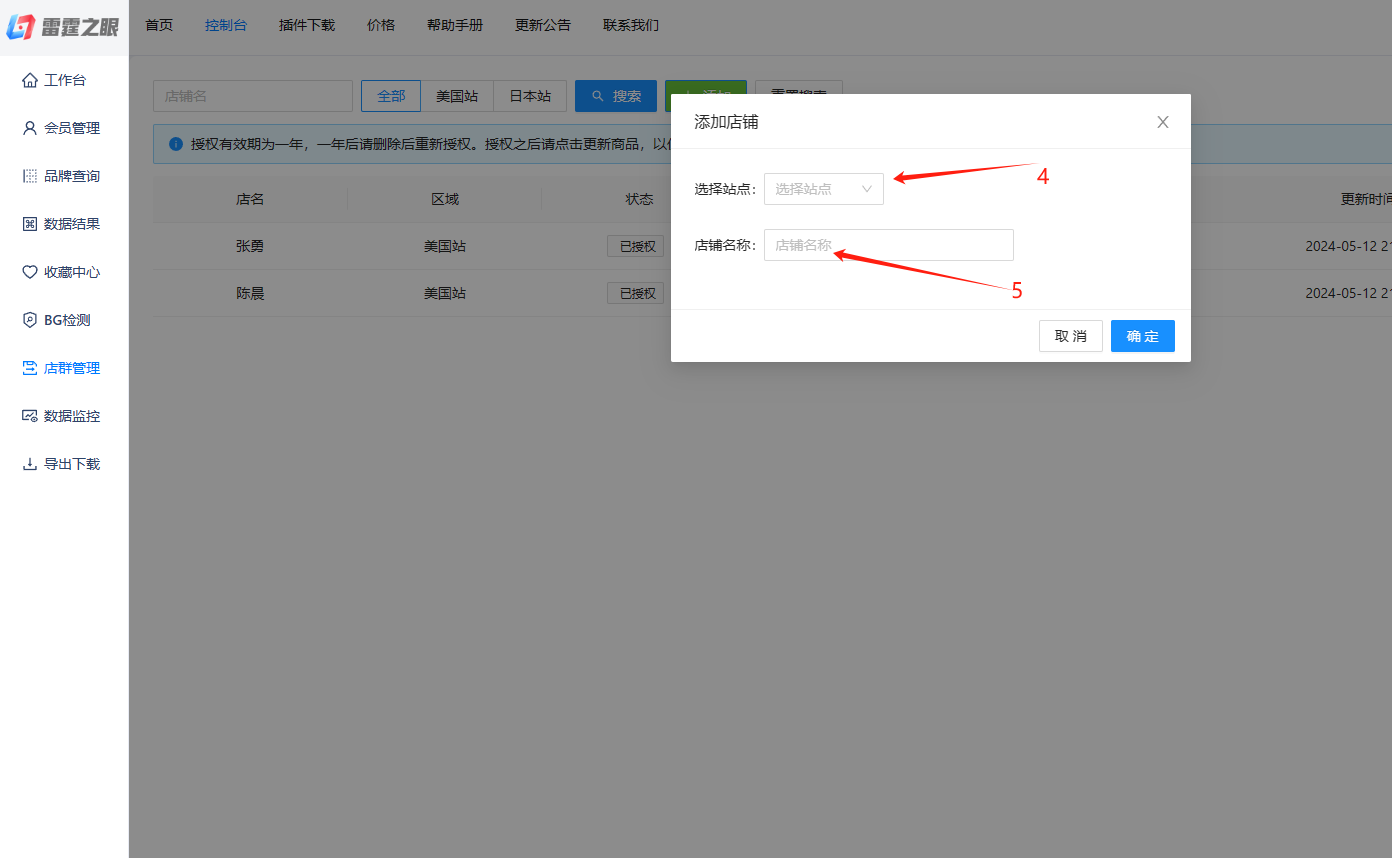Open 帮助手册 in top navigation
This screenshot has width=1392, height=858.
click(x=455, y=25)
